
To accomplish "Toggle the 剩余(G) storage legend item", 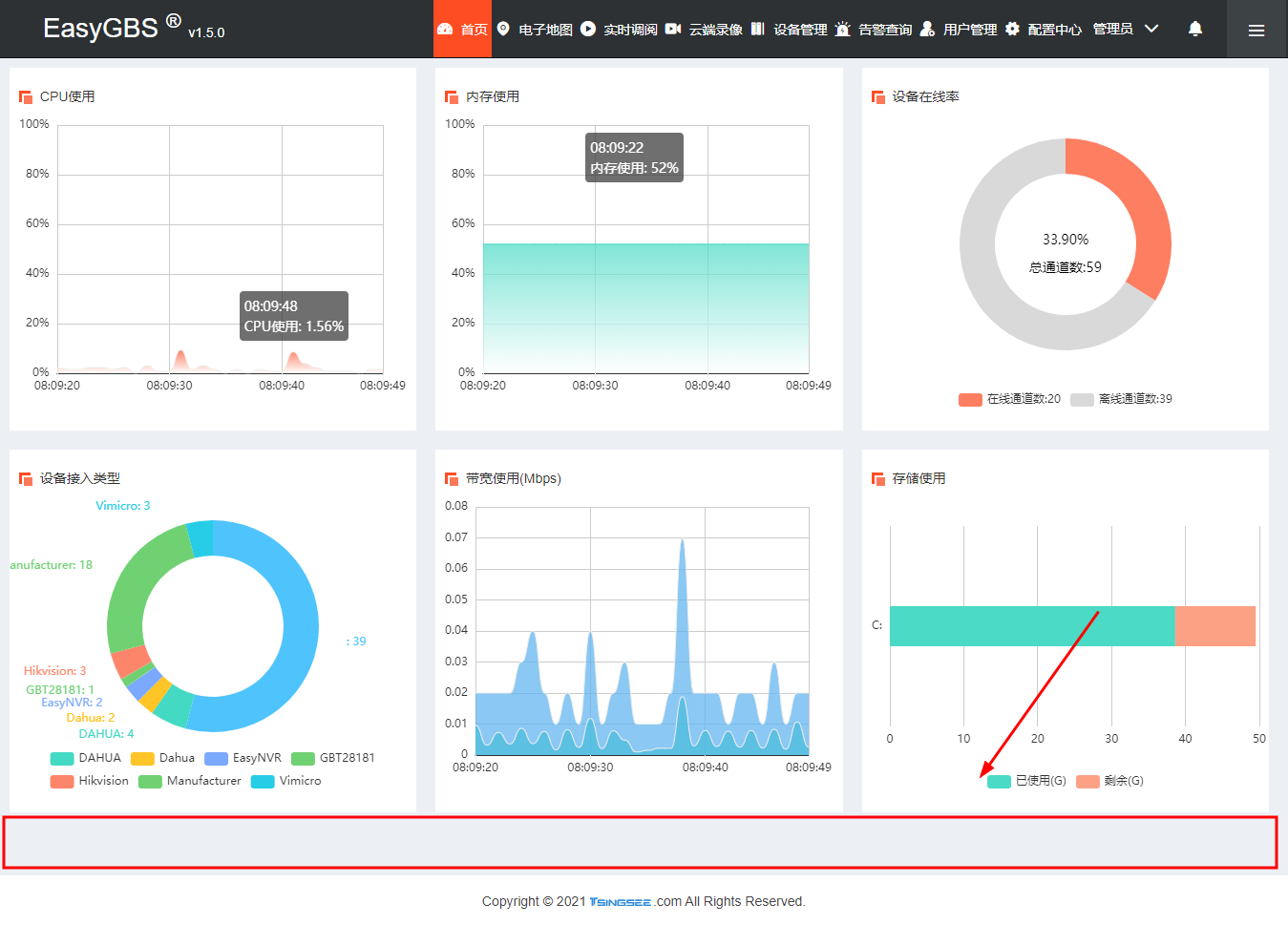I will [1109, 781].
